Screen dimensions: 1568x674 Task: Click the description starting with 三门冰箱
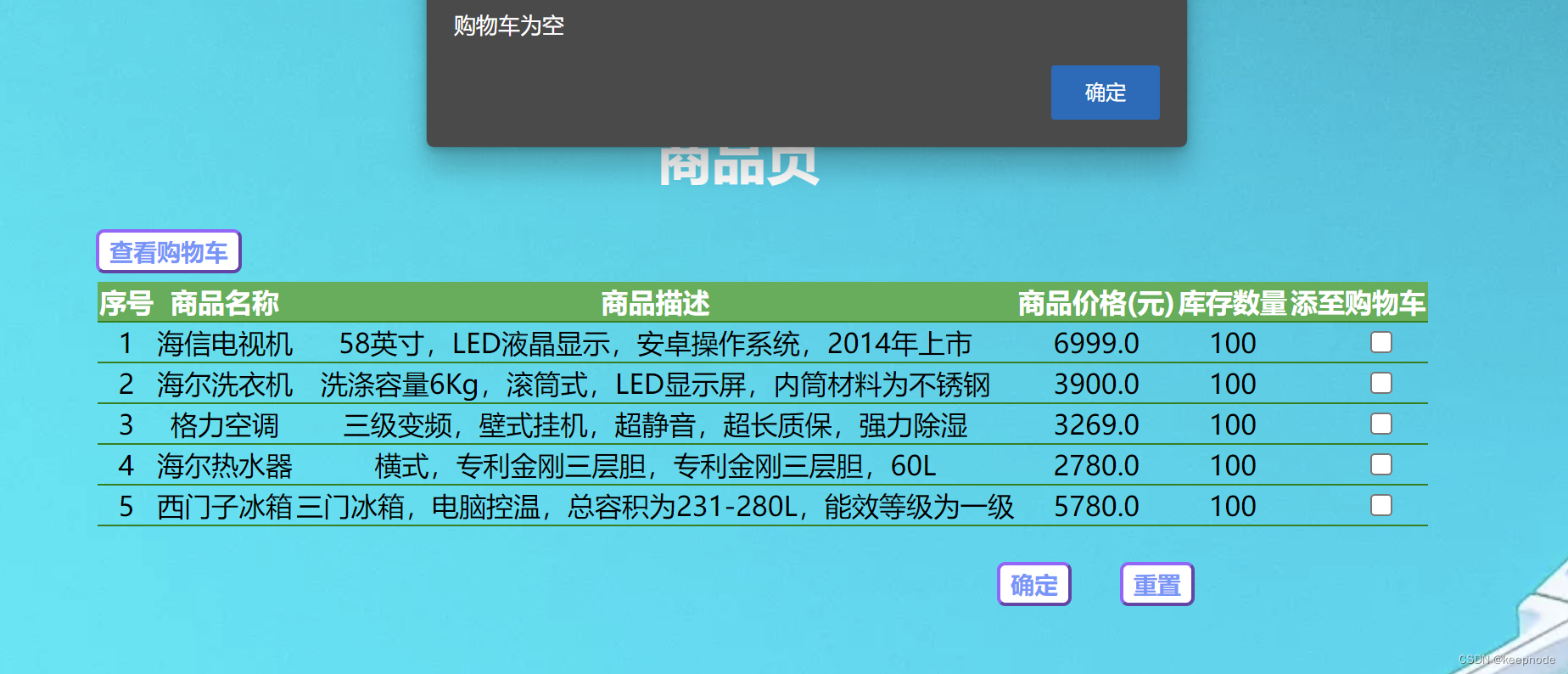pyautogui.click(x=656, y=507)
